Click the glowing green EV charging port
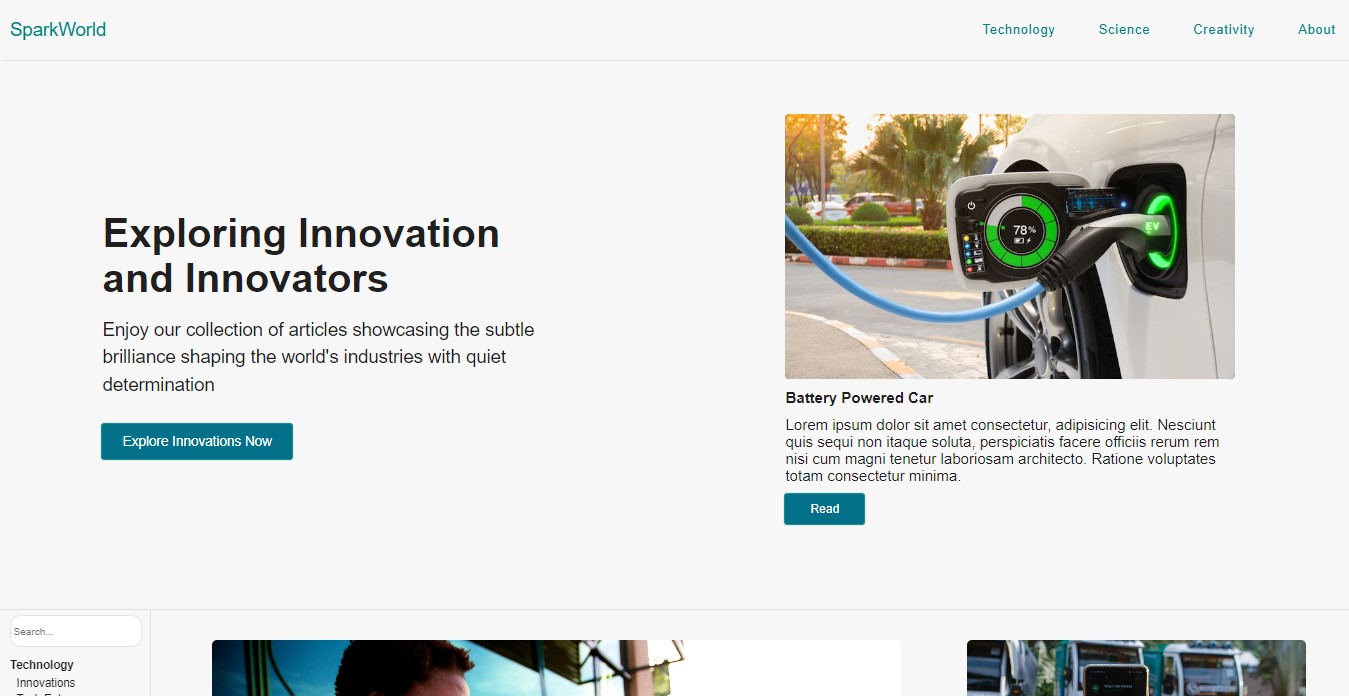The width and height of the screenshot is (1349, 696). [x=1154, y=229]
